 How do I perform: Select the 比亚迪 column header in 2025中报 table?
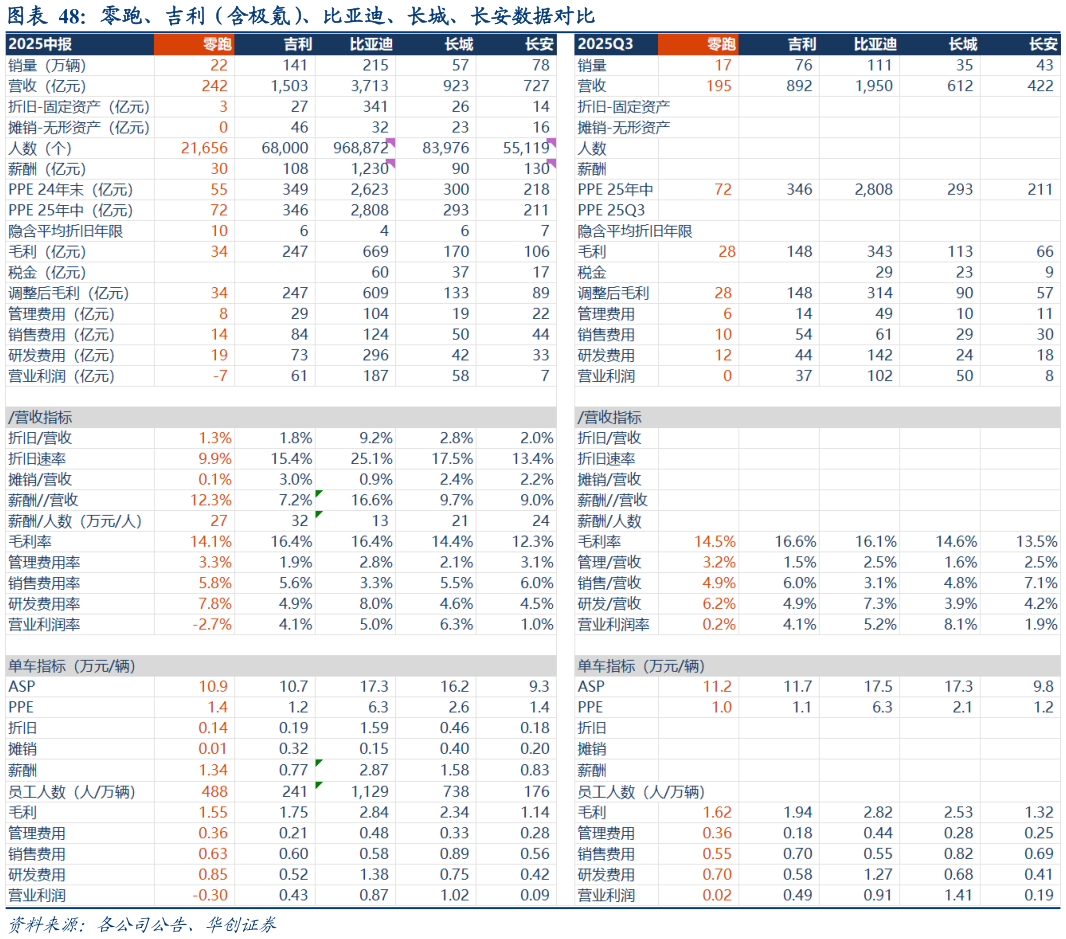(x=370, y=44)
